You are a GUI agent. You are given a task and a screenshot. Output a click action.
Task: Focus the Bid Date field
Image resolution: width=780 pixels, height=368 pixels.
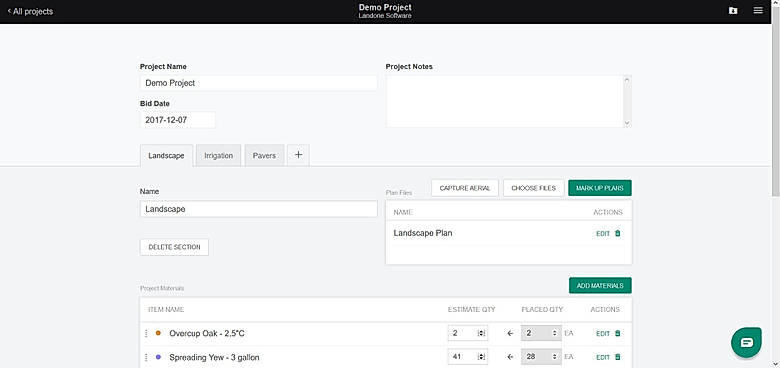178,120
